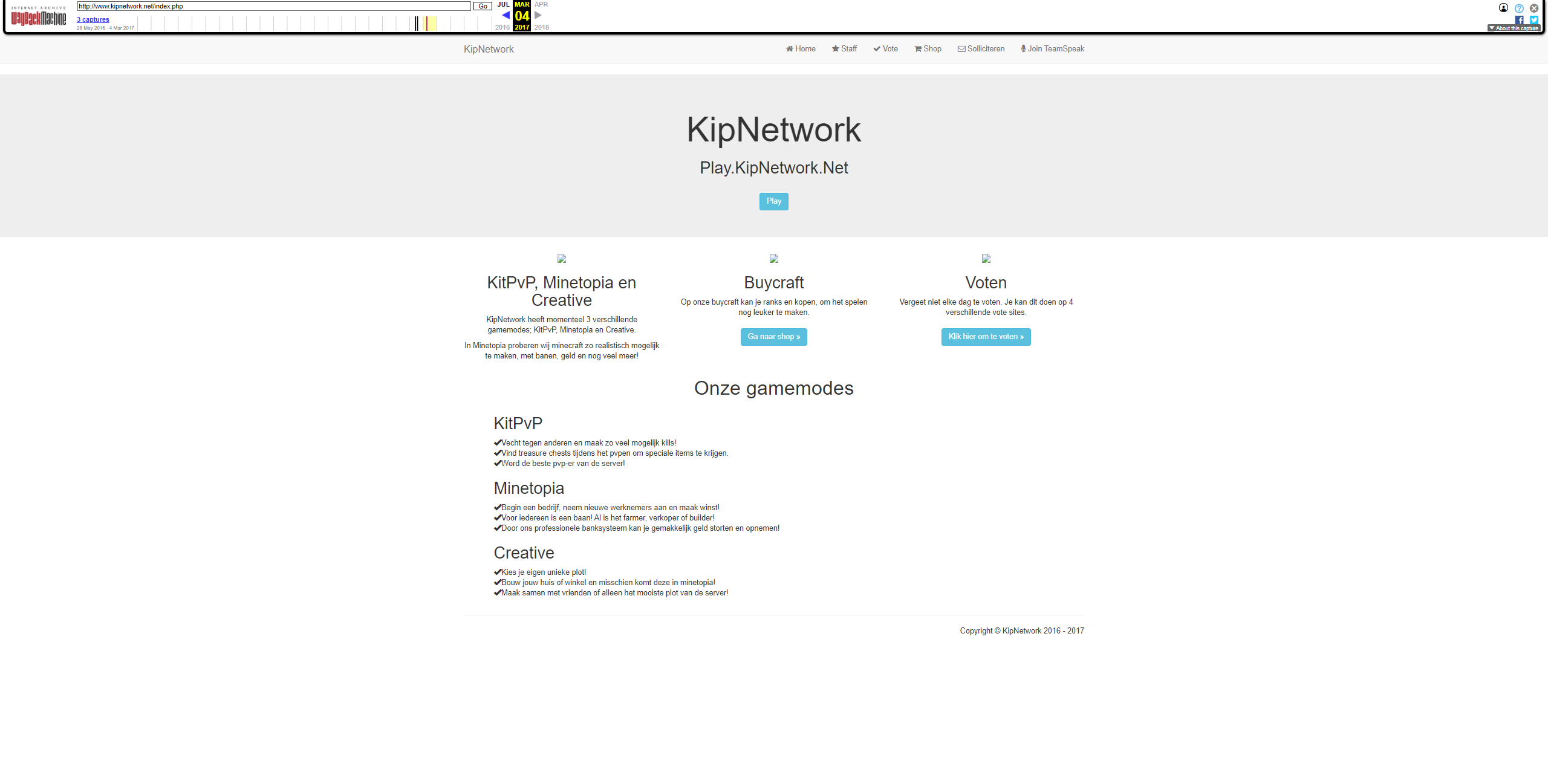Open Wayback help question mark icon
The height and width of the screenshot is (784, 1548).
1519,8
